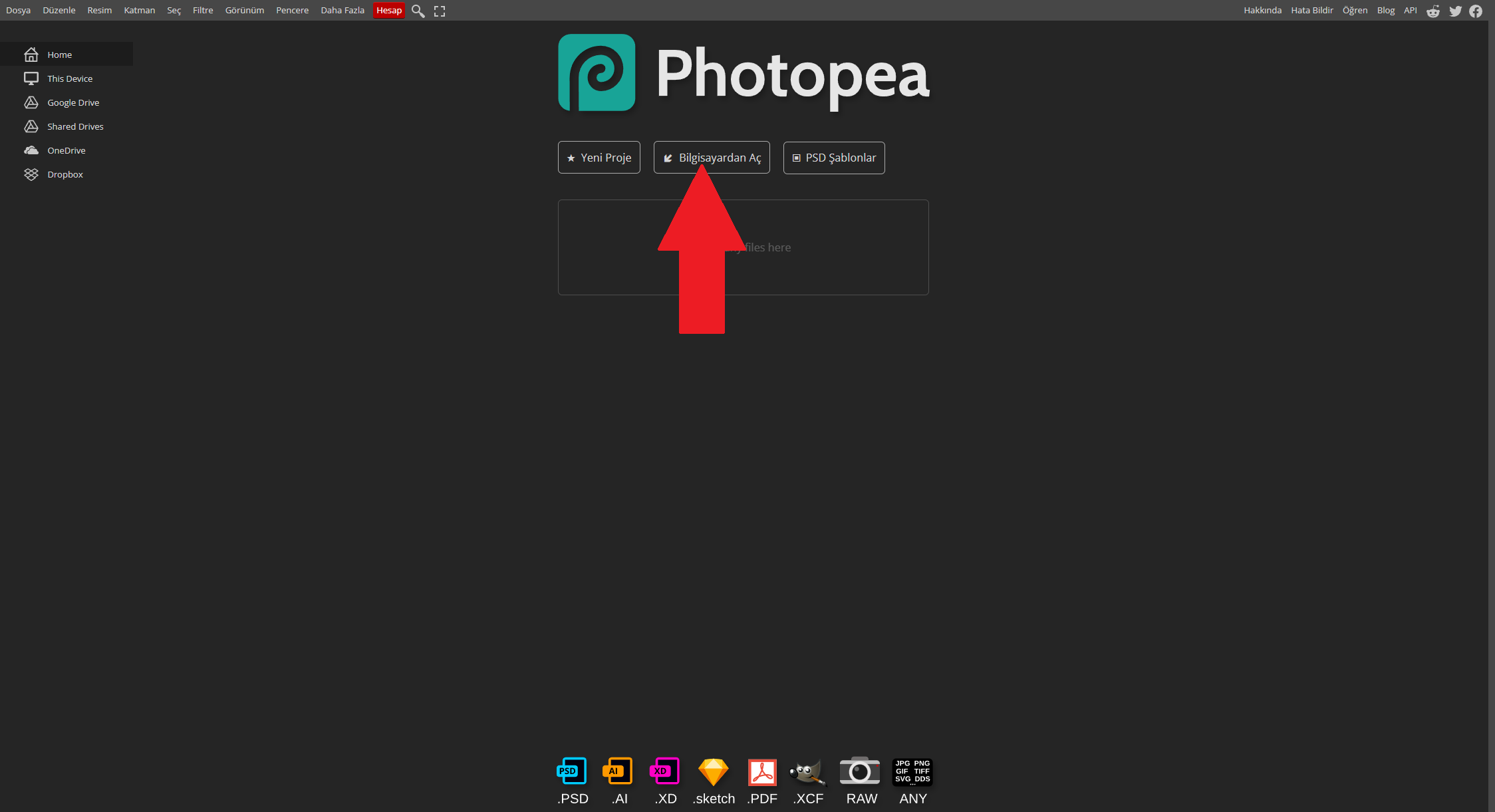The height and width of the screenshot is (812, 1495).
Task: Click the Home house icon
Action: [x=31, y=55]
